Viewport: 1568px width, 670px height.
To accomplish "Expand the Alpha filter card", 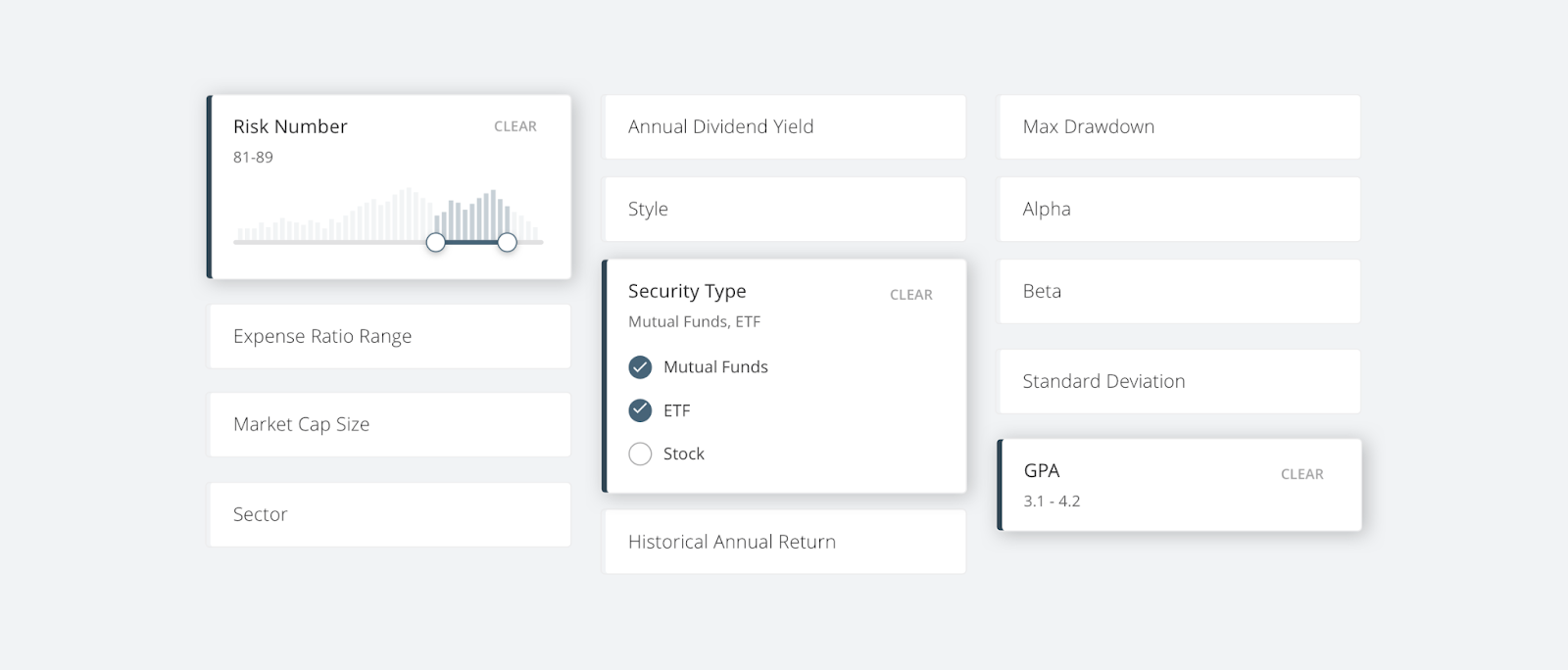I will tap(1179, 209).
